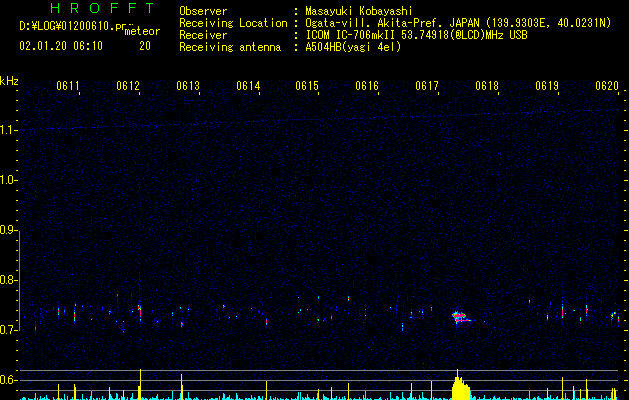Viewport: 629px width, 400px height.
Task: Click the 1.0 kHz axis label
Action: point(8,180)
